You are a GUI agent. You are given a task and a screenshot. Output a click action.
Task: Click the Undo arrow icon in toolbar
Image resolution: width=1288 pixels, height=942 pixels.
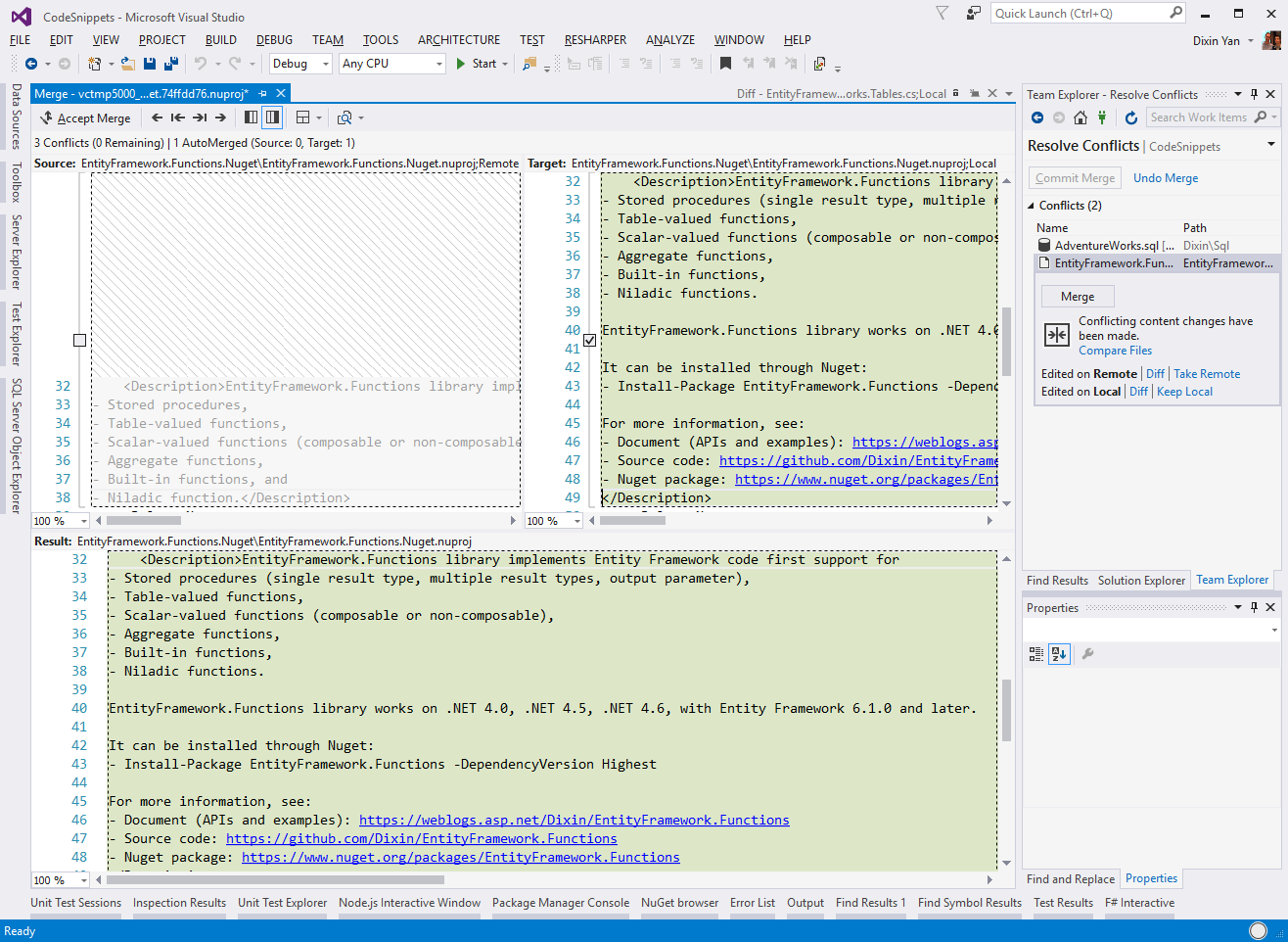click(201, 64)
